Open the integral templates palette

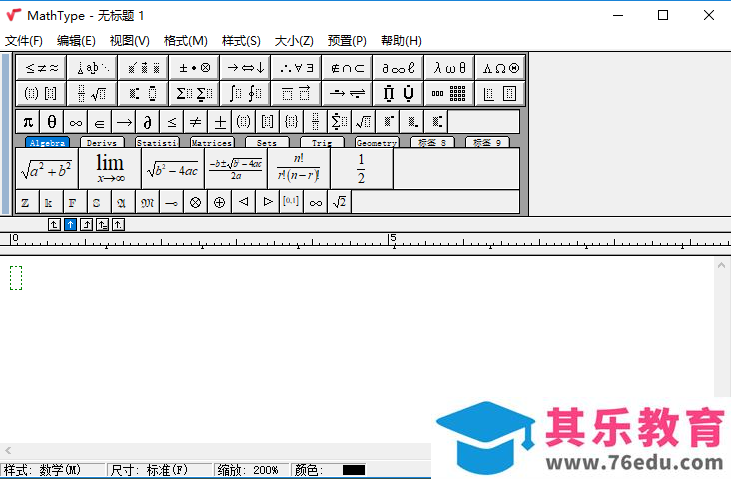tap(246, 93)
